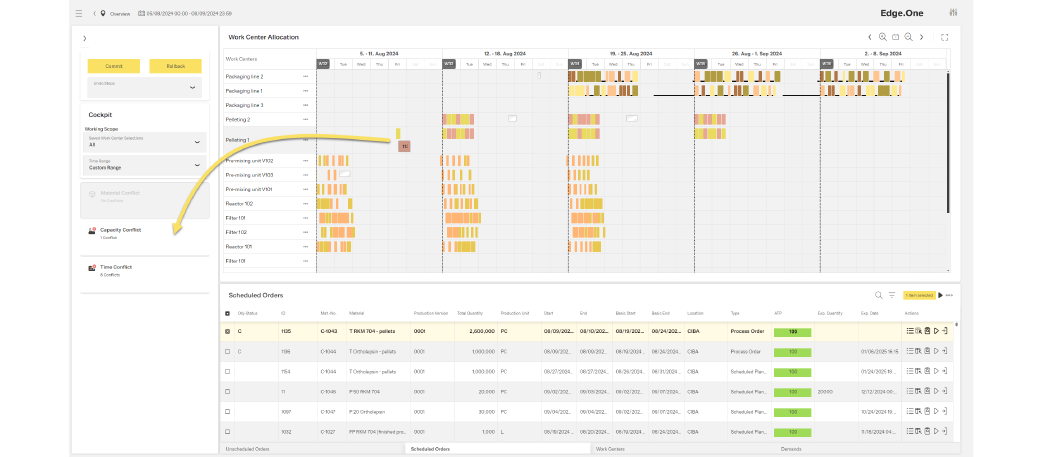Open the filter icon in Scheduled Orders
Viewport: 1042px width, 457px height.
point(891,295)
